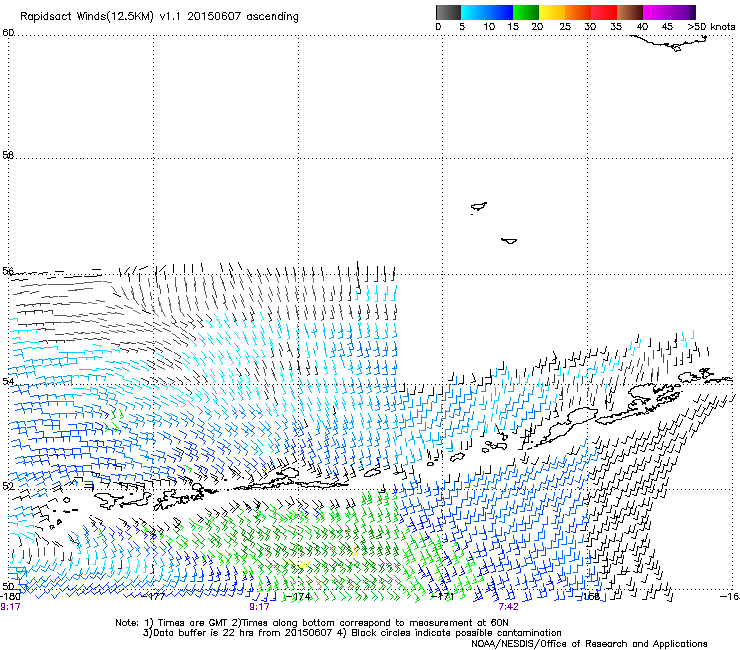This screenshot has width=740, height=650.
Task: Click the yellow 20-25 knots color band
Action: coord(552,12)
